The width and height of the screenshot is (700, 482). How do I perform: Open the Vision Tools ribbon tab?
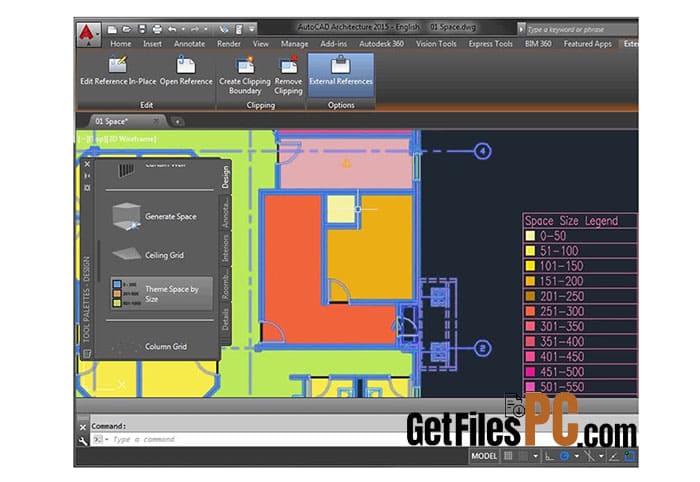tap(436, 44)
